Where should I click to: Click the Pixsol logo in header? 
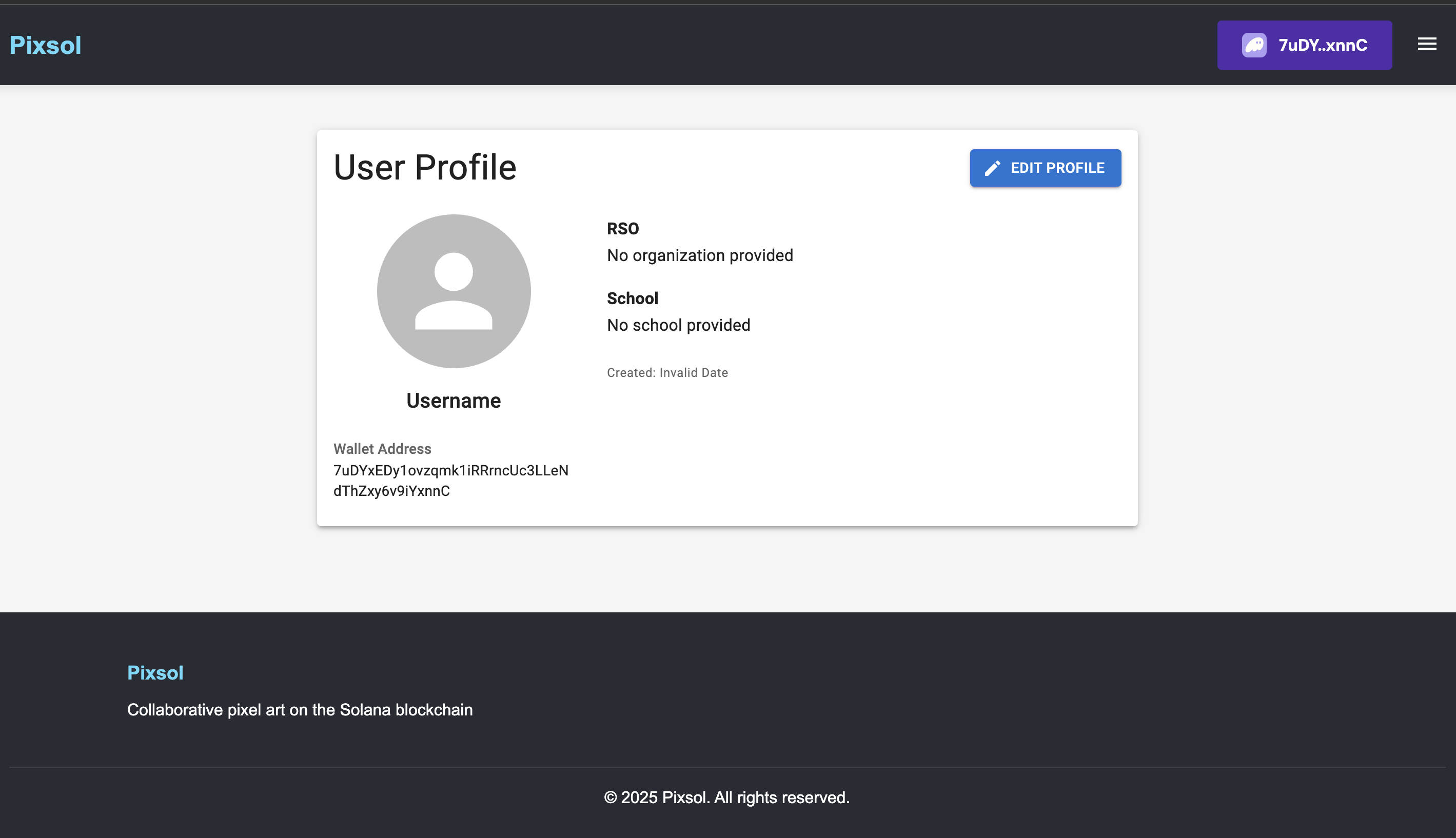pyautogui.click(x=46, y=46)
